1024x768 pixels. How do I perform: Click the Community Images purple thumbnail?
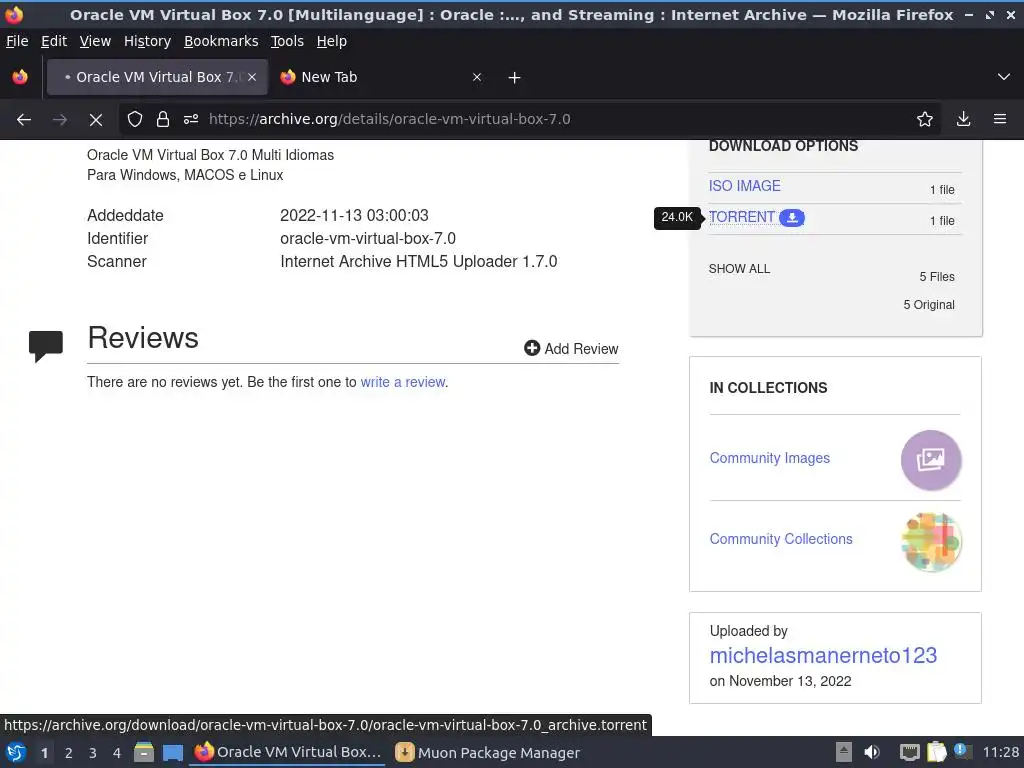pos(931,460)
